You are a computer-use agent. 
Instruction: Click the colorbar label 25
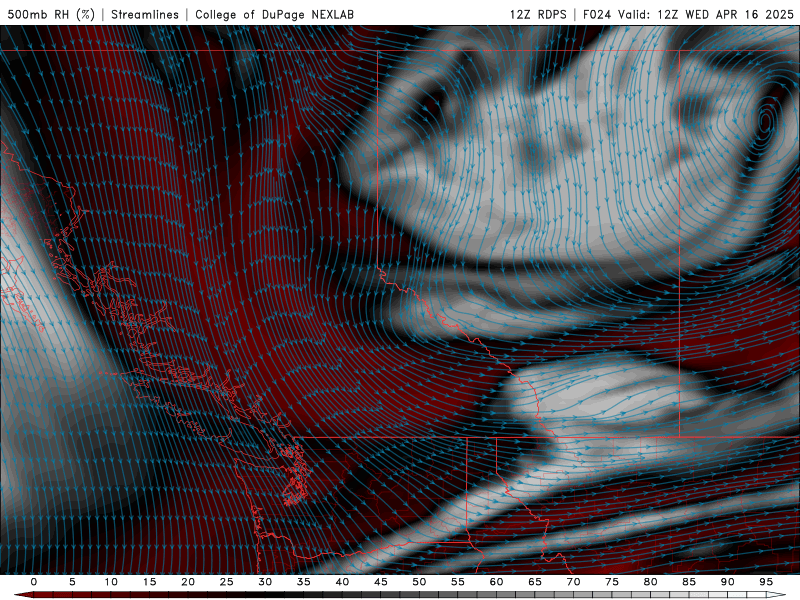[227, 582]
